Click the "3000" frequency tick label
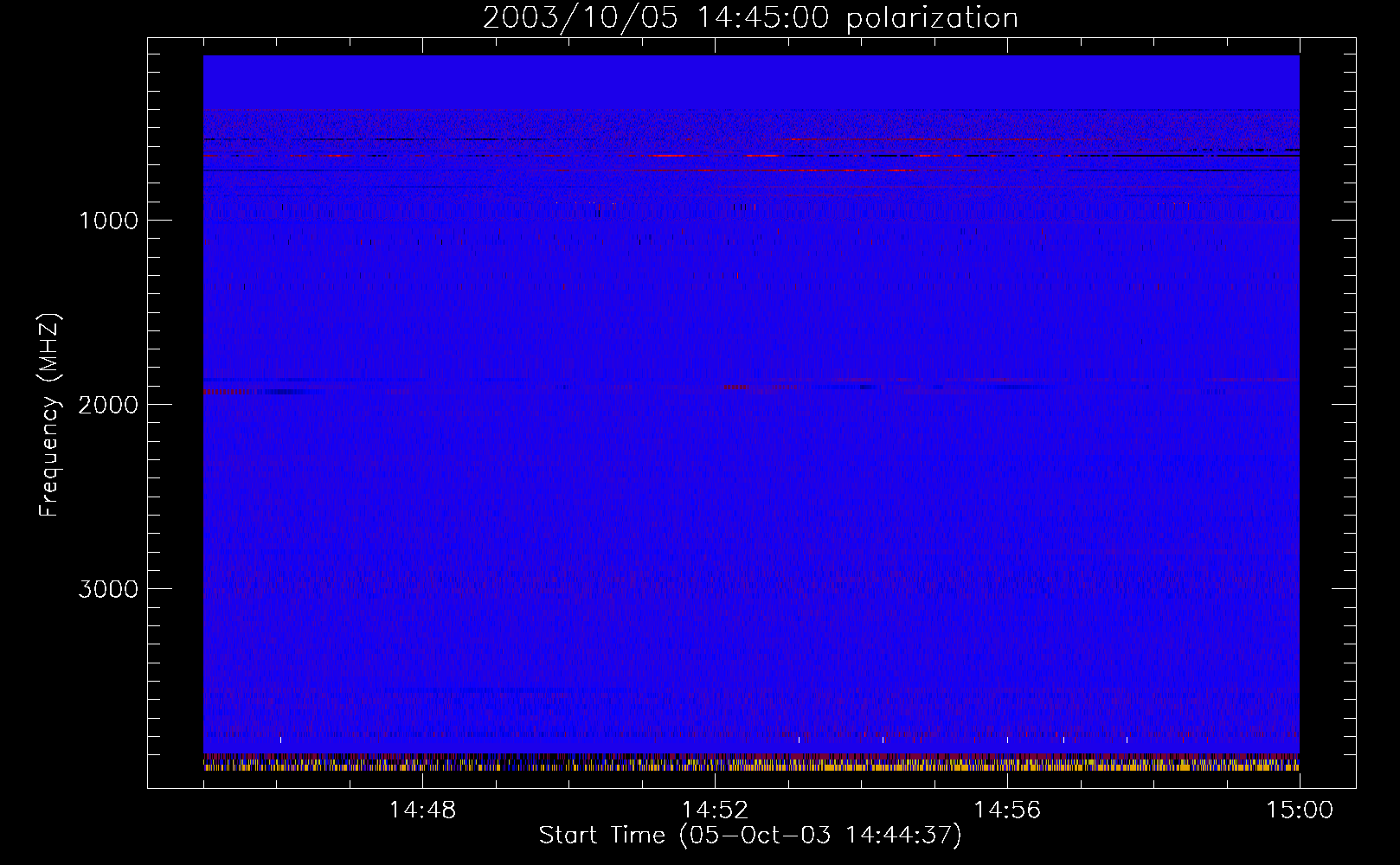 click(x=108, y=589)
